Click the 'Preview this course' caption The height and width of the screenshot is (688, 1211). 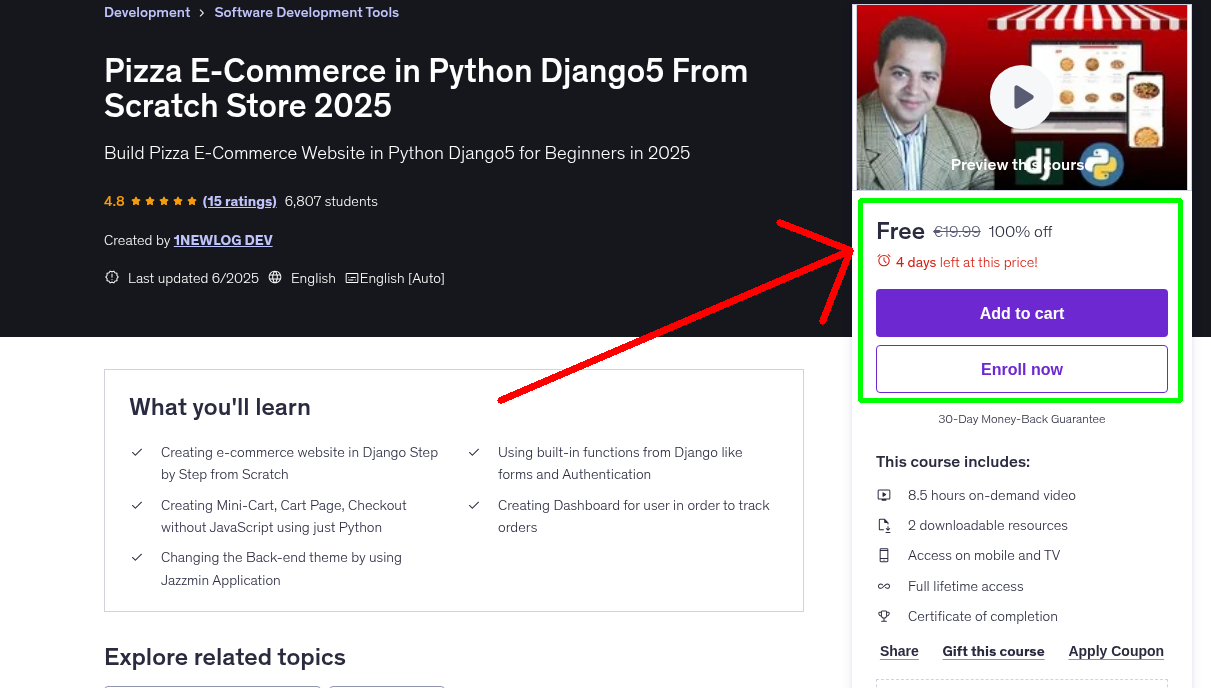click(x=1022, y=164)
